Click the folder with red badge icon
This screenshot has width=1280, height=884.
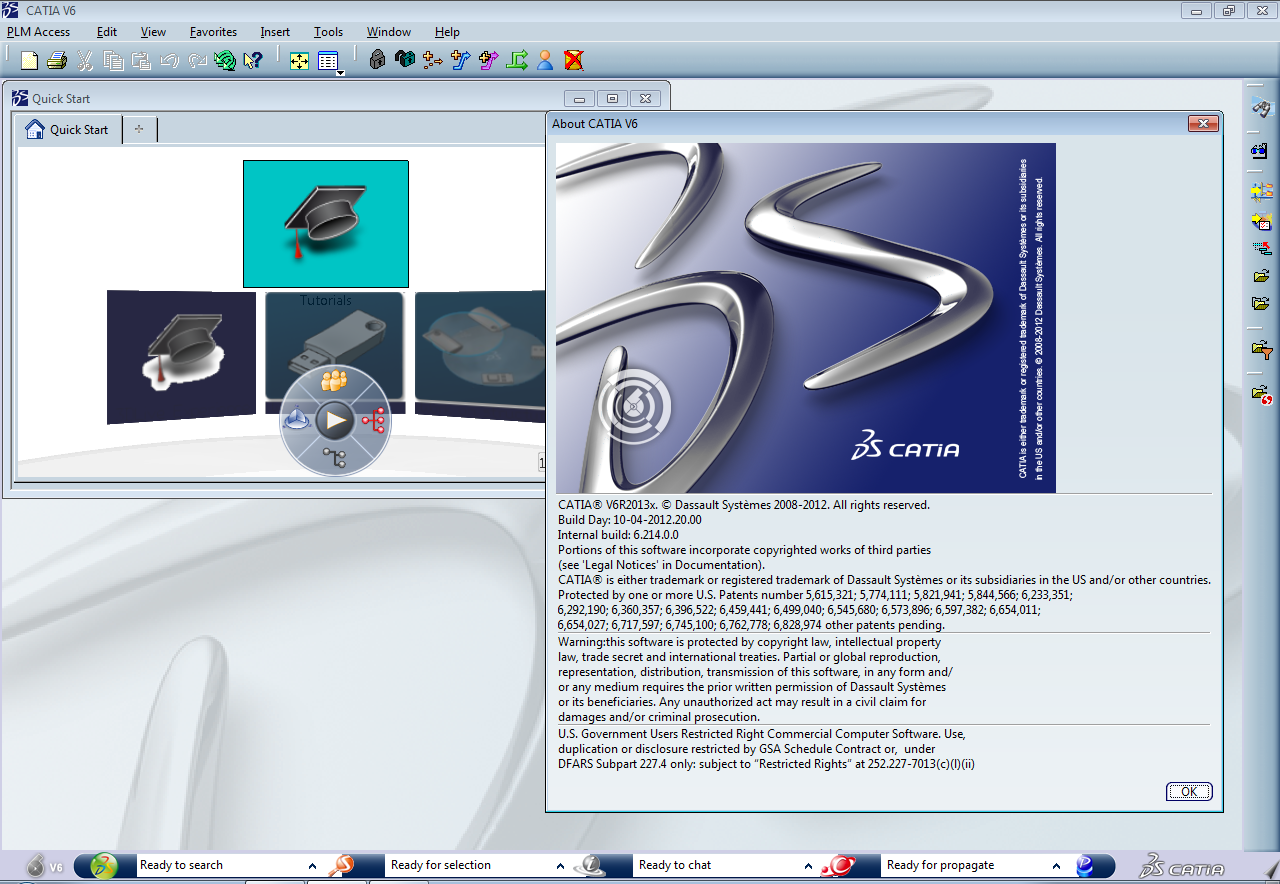(x=1261, y=395)
